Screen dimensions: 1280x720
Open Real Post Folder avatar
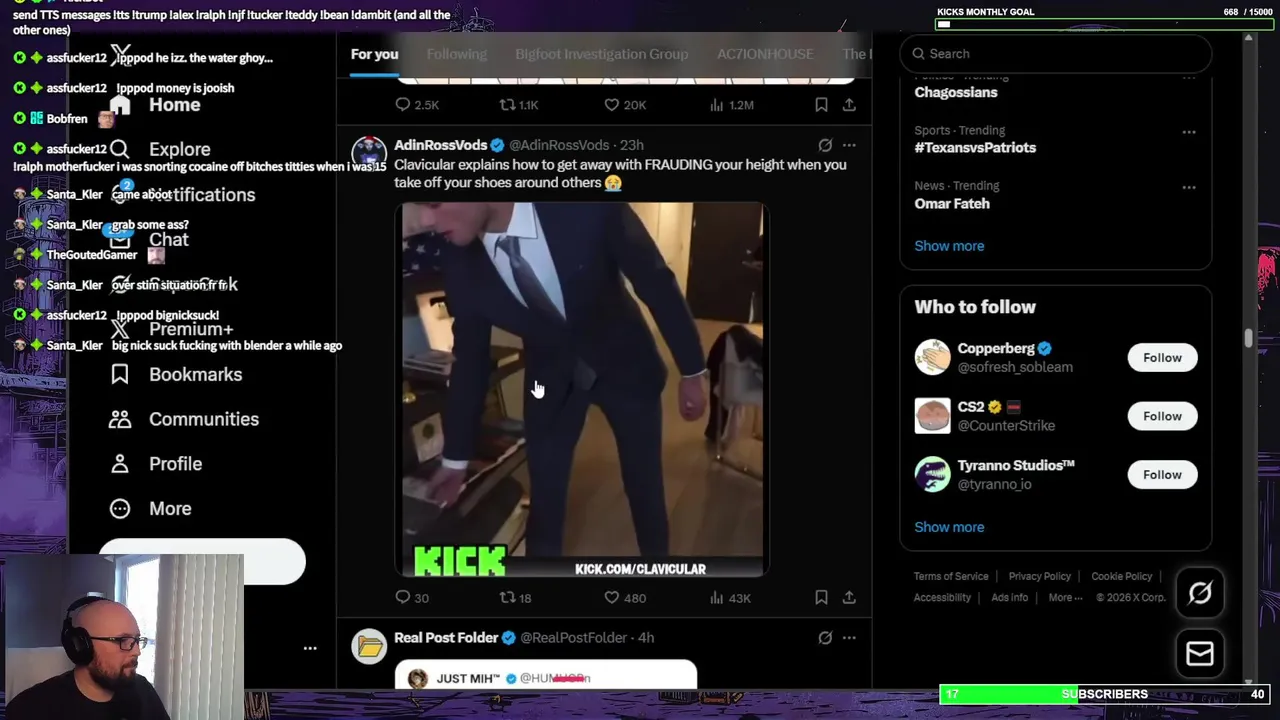click(x=369, y=646)
